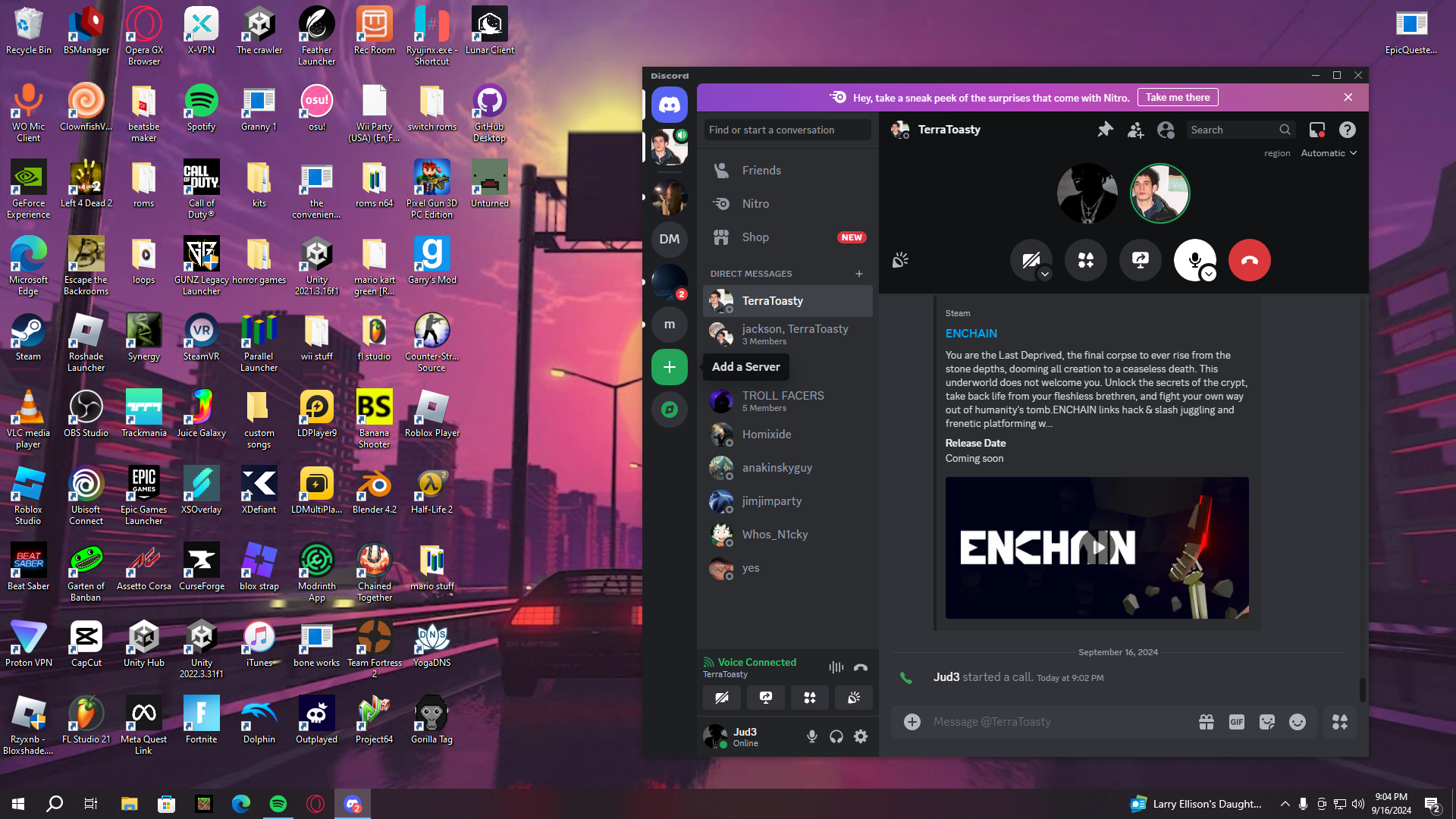This screenshot has height=819, width=1456.
Task: Open the camera options arrow on the video button
Action: [1045, 275]
